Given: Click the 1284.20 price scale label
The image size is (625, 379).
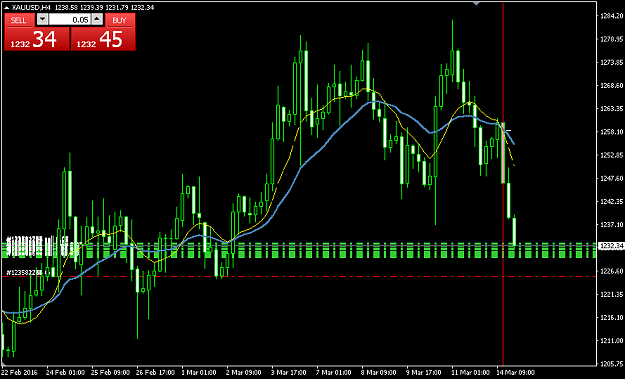Looking at the screenshot, I should coord(611,16).
